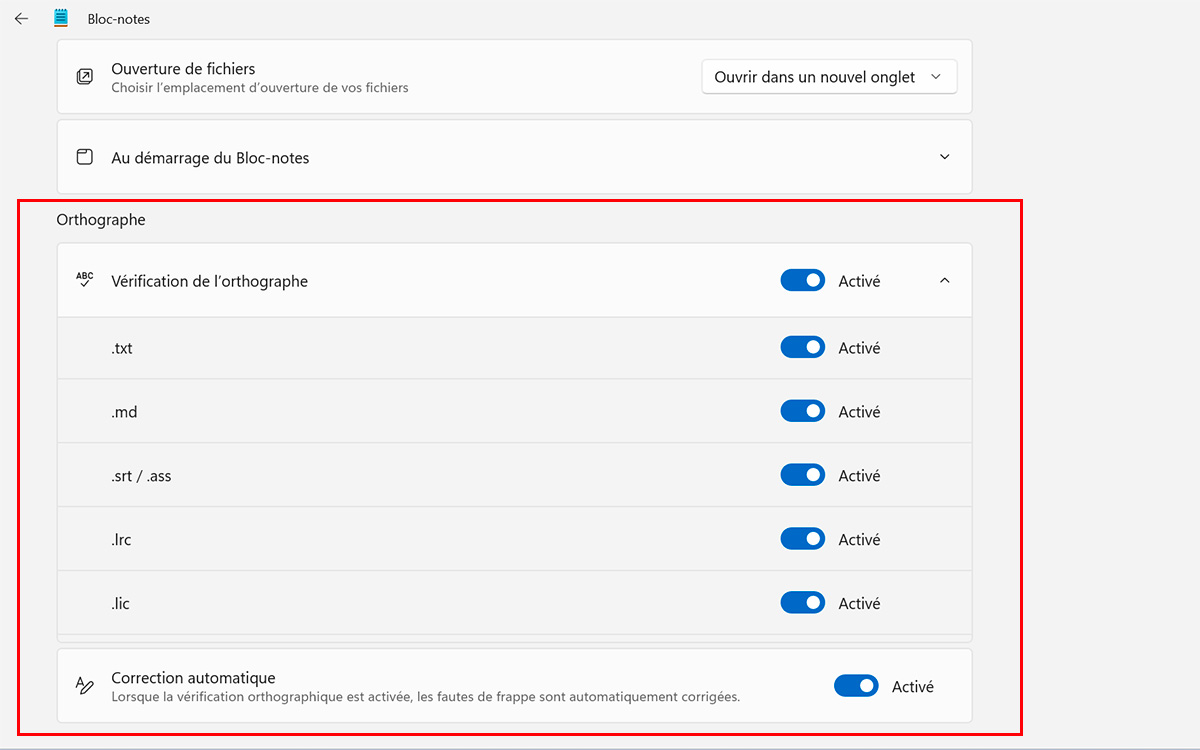Toggle Correction automatique switch
The height and width of the screenshot is (750, 1200).
coord(856,686)
